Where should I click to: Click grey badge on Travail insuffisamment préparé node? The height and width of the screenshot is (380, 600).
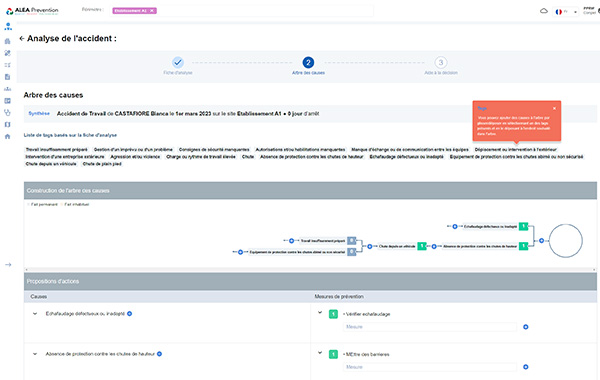[352, 241]
